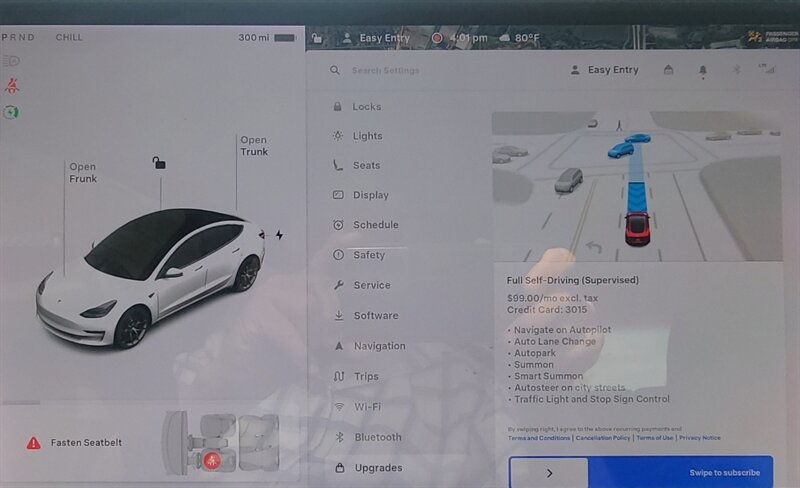Tap the battery level icon
This screenshot has width=800, height=488.
(285, 38)
